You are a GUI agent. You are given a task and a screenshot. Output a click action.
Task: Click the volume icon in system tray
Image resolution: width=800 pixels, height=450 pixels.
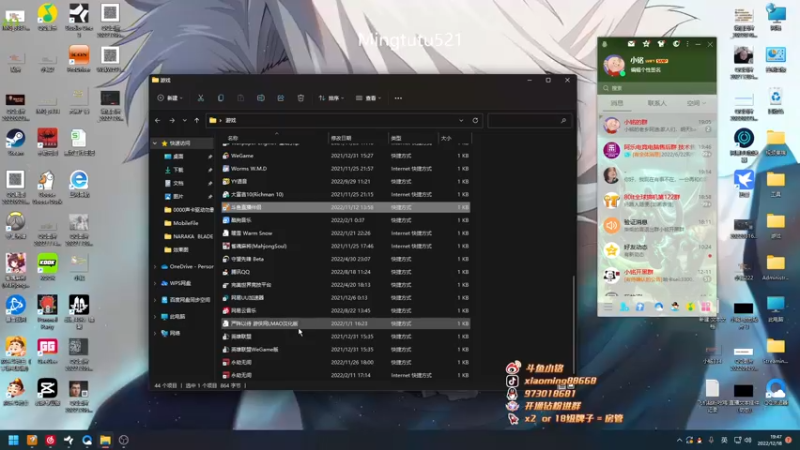tap(748, 440)
